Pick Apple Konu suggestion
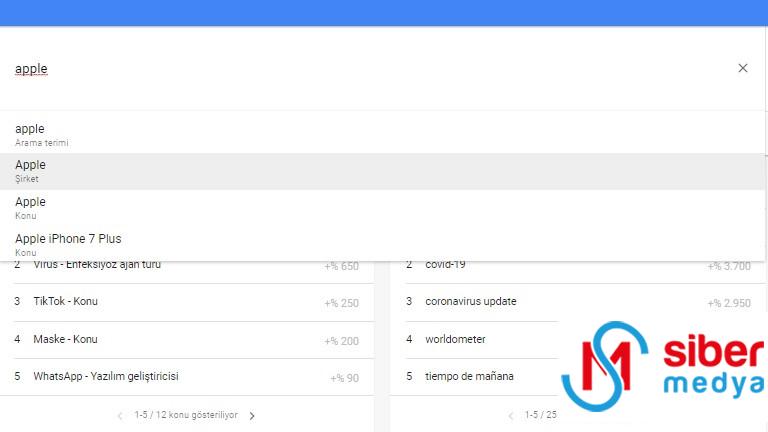Image resolution: width=768 pixels, height=432 pixels. coord(30,207)
